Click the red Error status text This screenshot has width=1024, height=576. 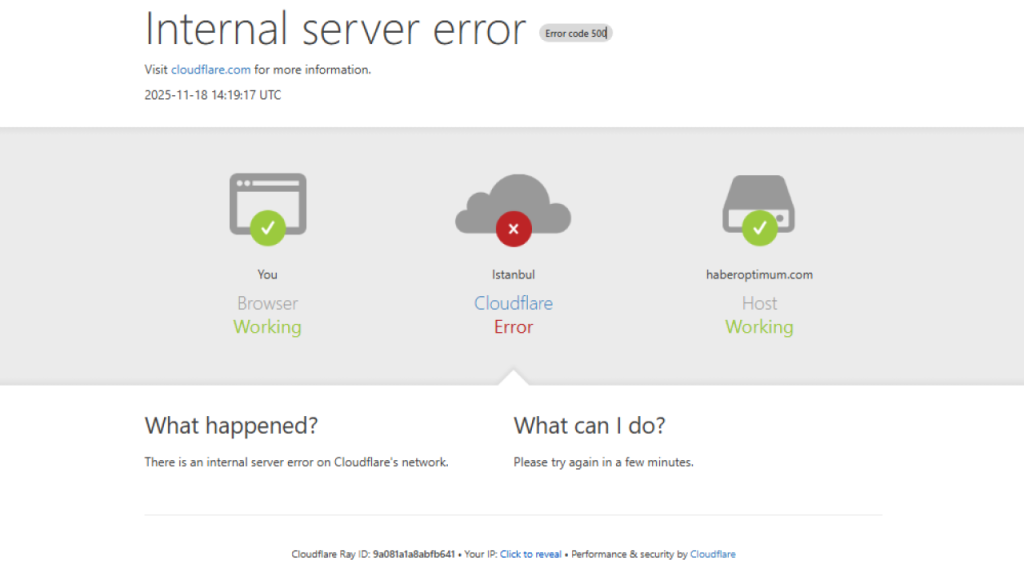(x=513, y=327)
